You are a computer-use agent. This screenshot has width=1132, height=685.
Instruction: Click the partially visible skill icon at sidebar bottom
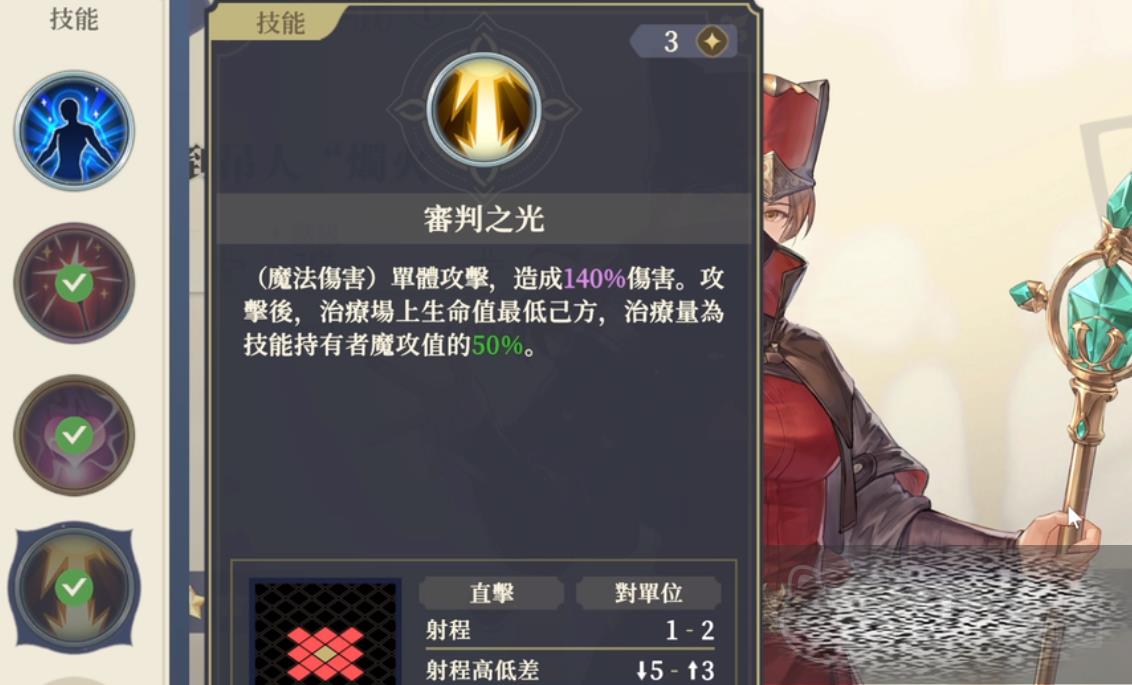(72, 681)
